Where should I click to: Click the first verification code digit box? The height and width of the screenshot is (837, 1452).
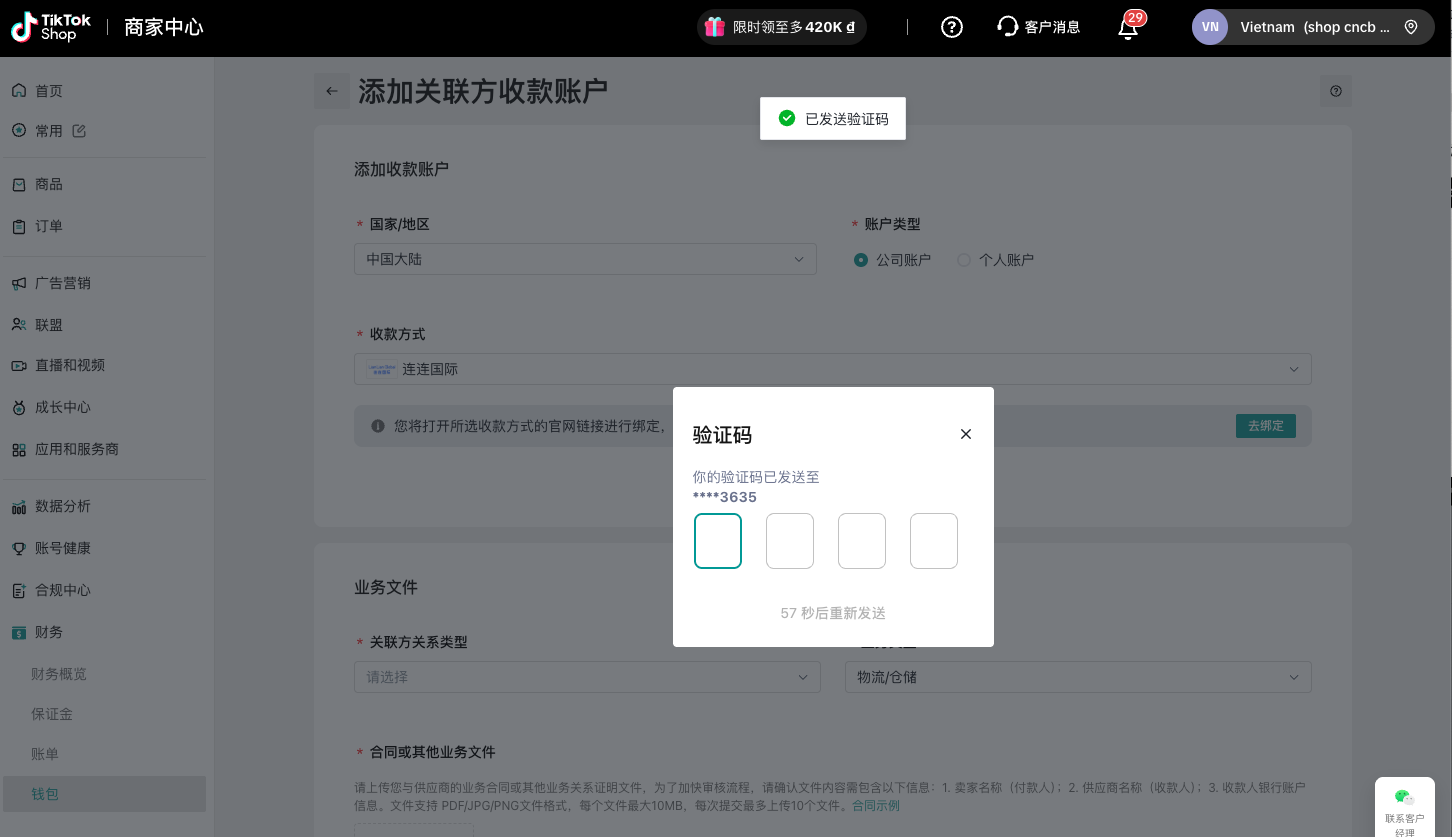718,541
